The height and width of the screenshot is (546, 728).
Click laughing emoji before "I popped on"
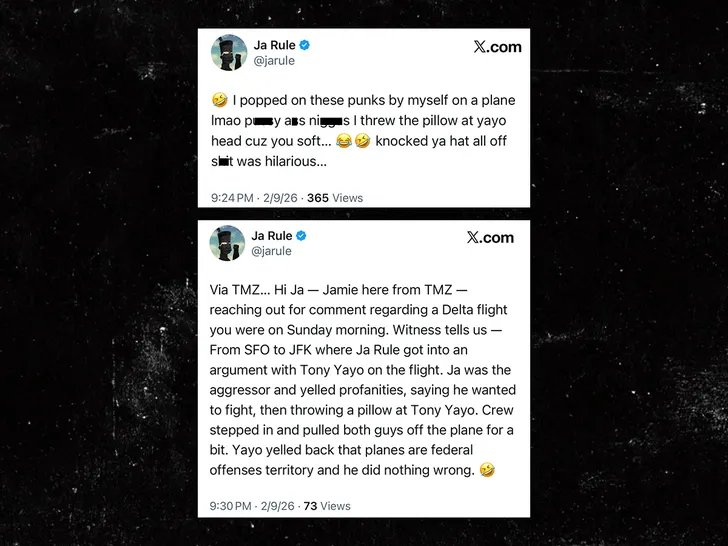tap(219, 100)
